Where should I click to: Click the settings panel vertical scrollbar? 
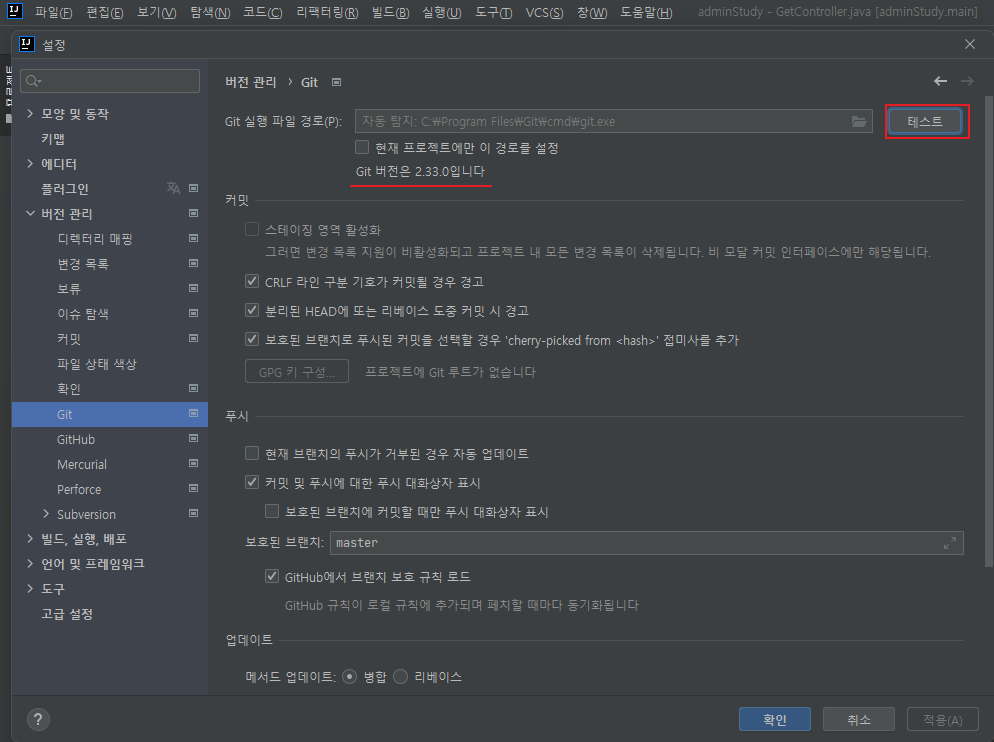point(988,330)
